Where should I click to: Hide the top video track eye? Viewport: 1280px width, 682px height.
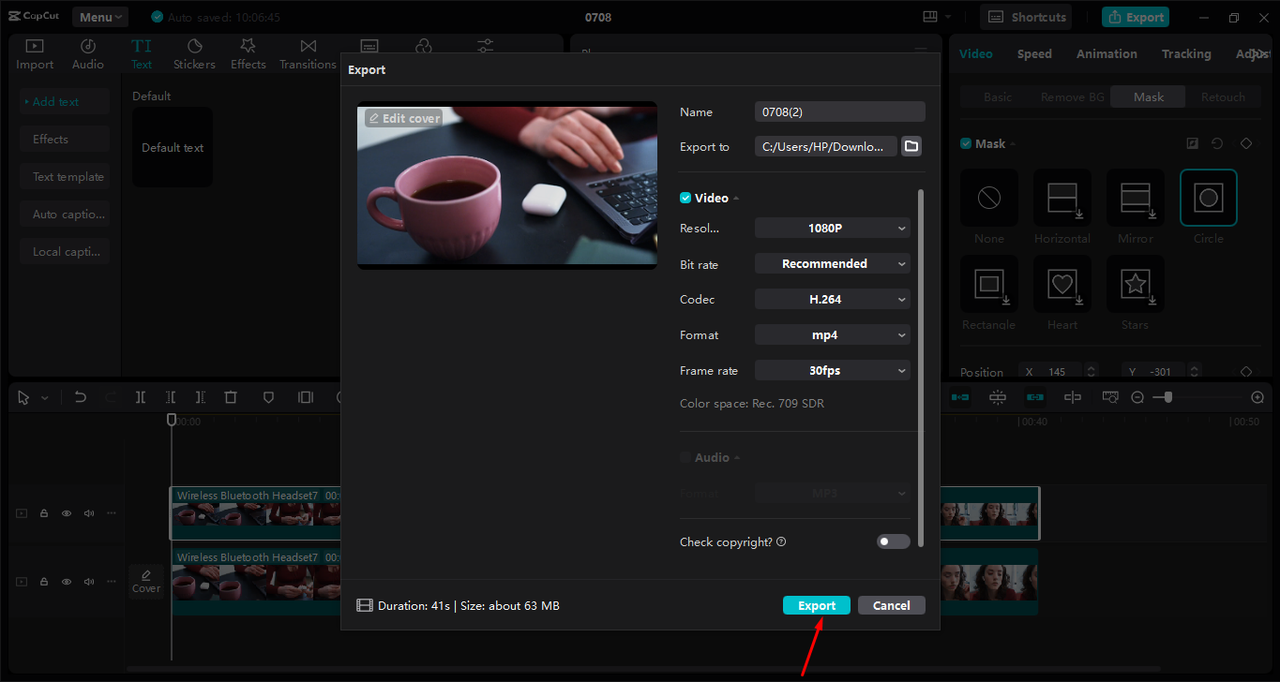tap(67, 513)
